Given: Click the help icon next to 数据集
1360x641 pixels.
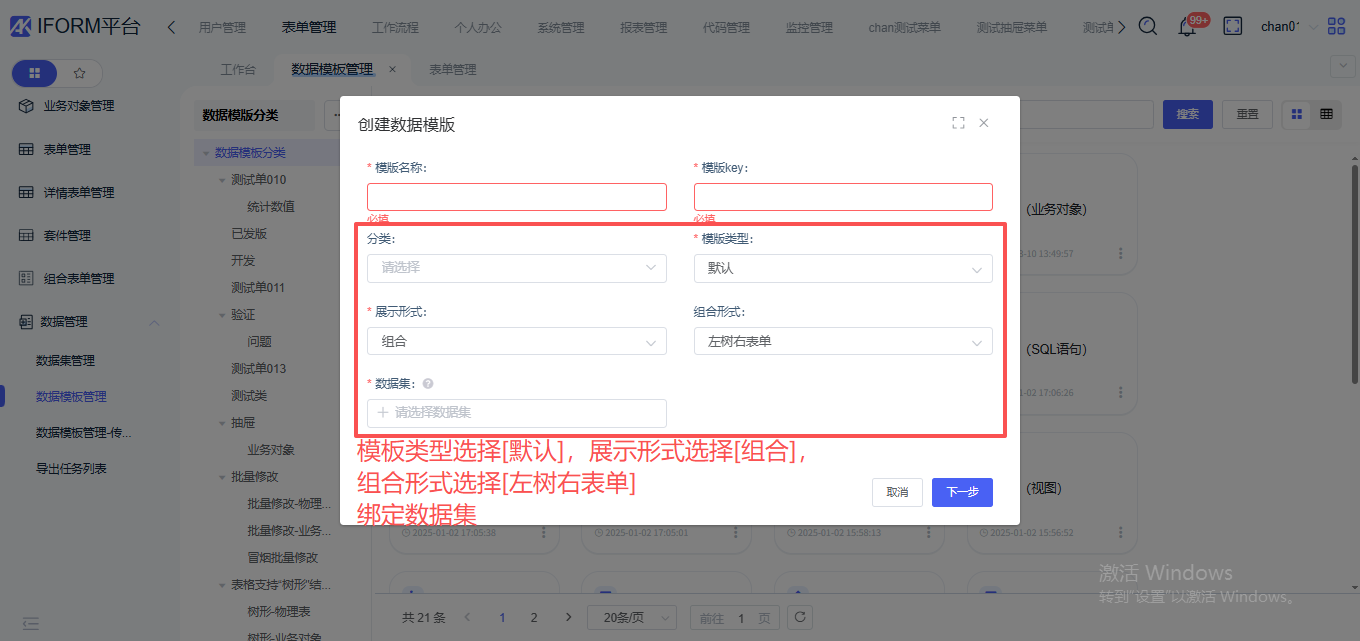Looking at the screenshot, I should click(428, 384).
